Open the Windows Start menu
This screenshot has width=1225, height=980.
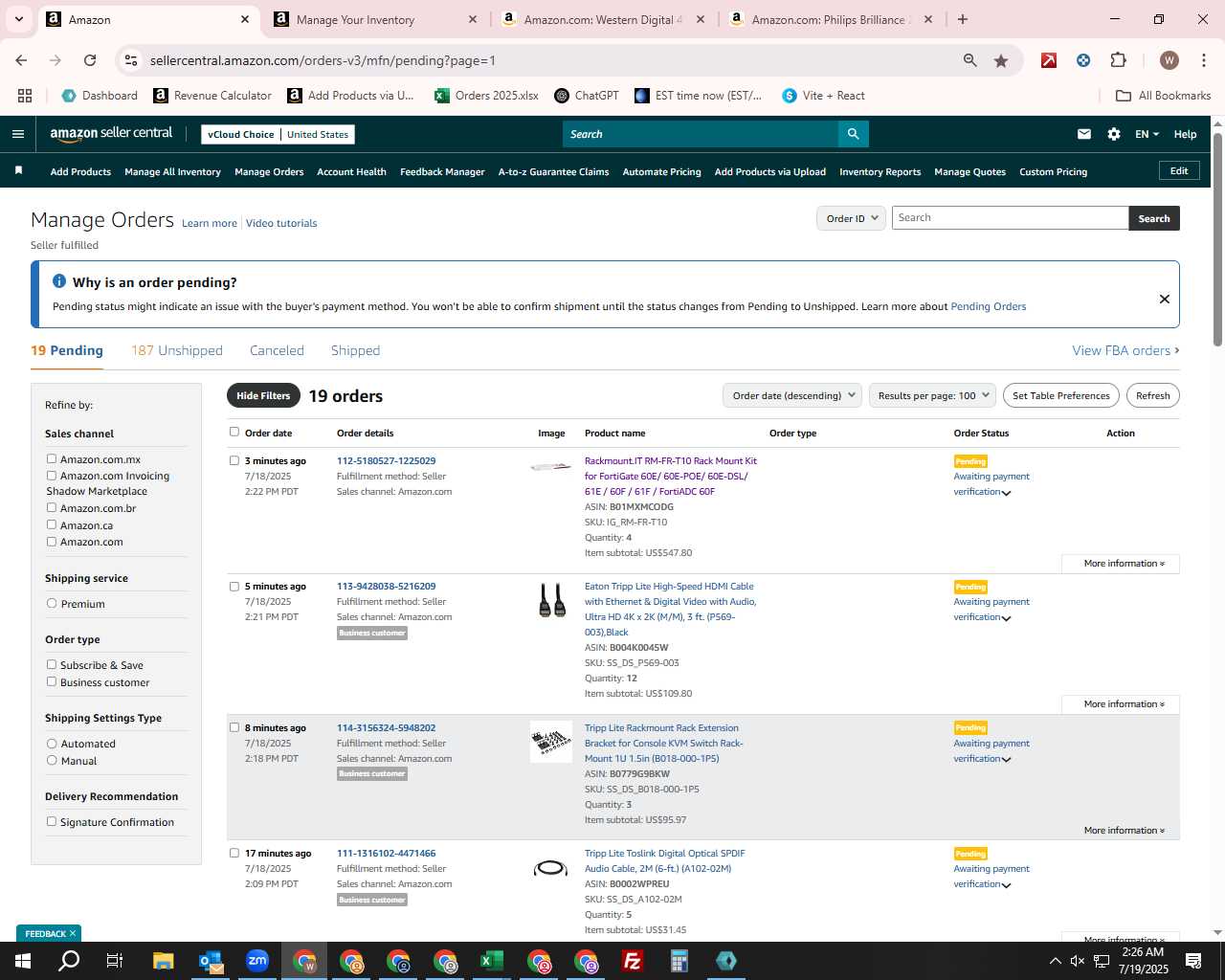tap(23, 961)
